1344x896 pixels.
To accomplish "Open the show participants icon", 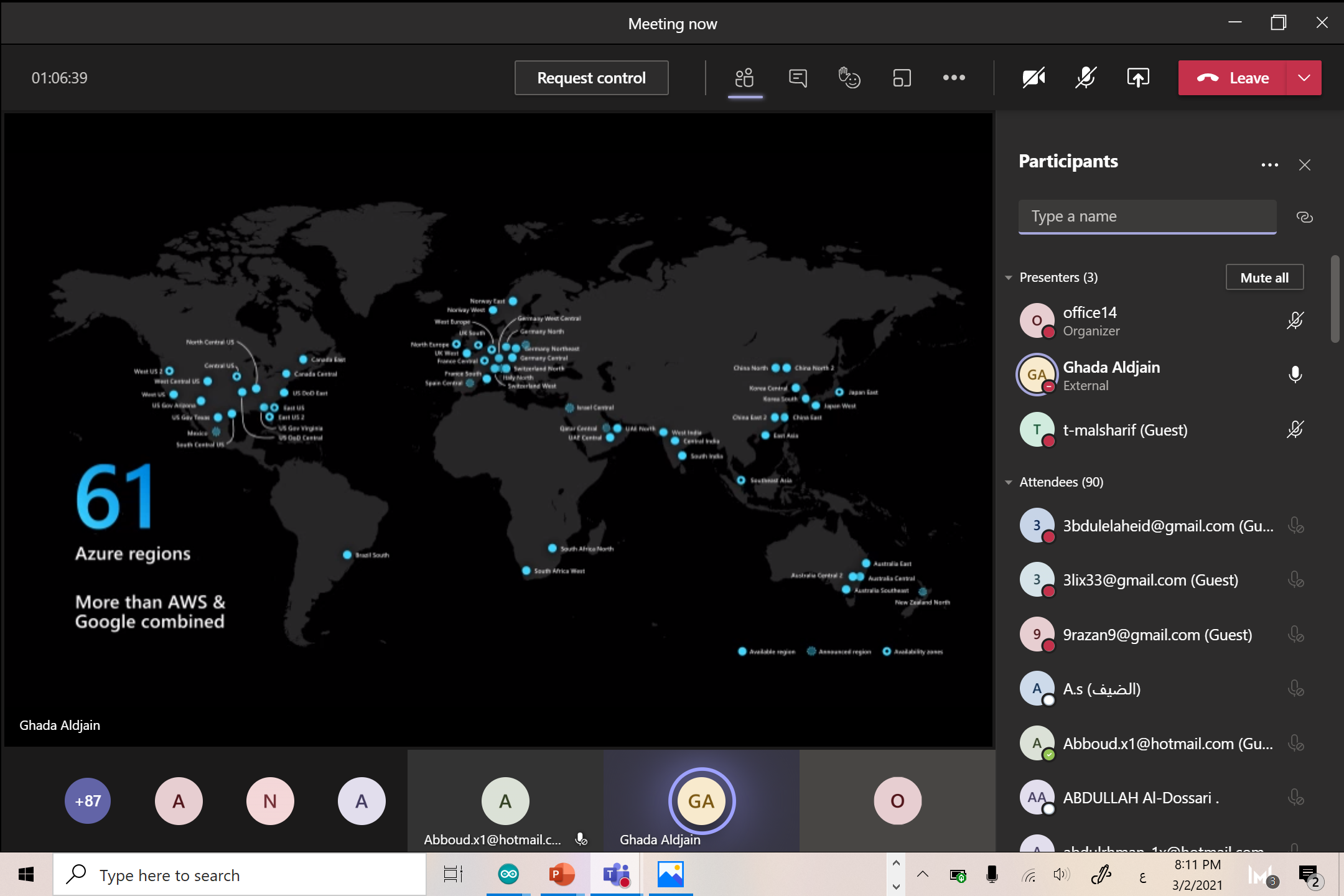I will tap(745, 78).
